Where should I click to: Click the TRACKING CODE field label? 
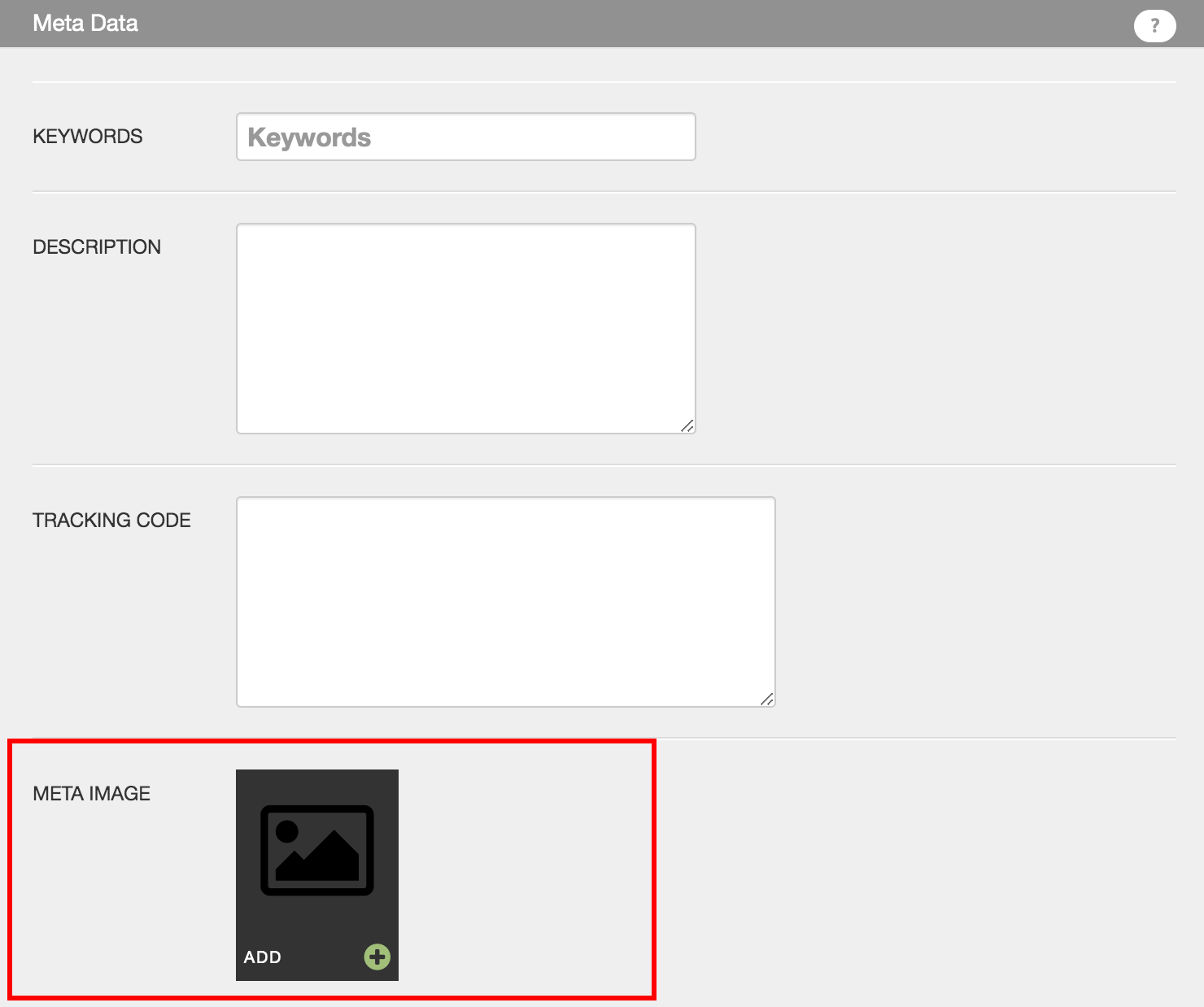[111, 520]
